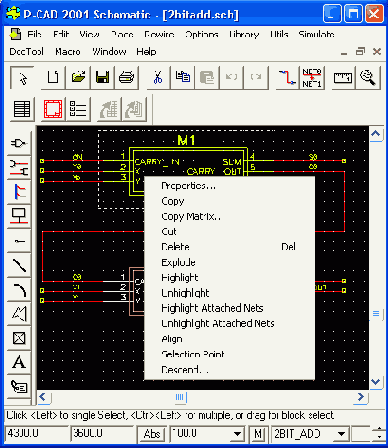Screen dimensions: 388x448
Task: Create a new schematic file
Action: click(x=53, y=78)
